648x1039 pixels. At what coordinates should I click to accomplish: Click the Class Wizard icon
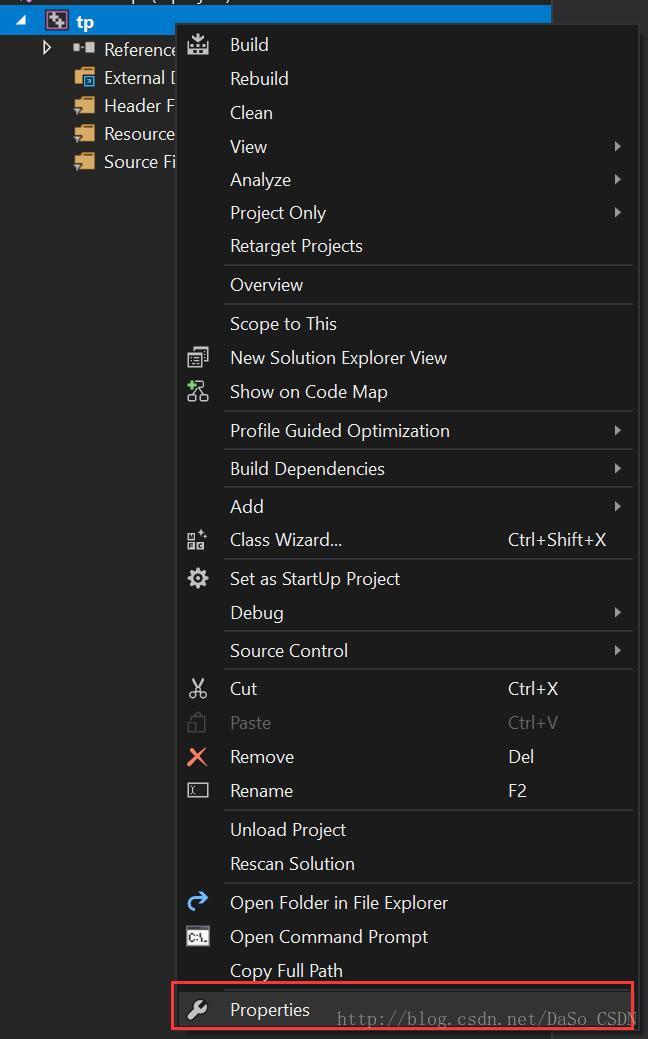tap(197, 540)
